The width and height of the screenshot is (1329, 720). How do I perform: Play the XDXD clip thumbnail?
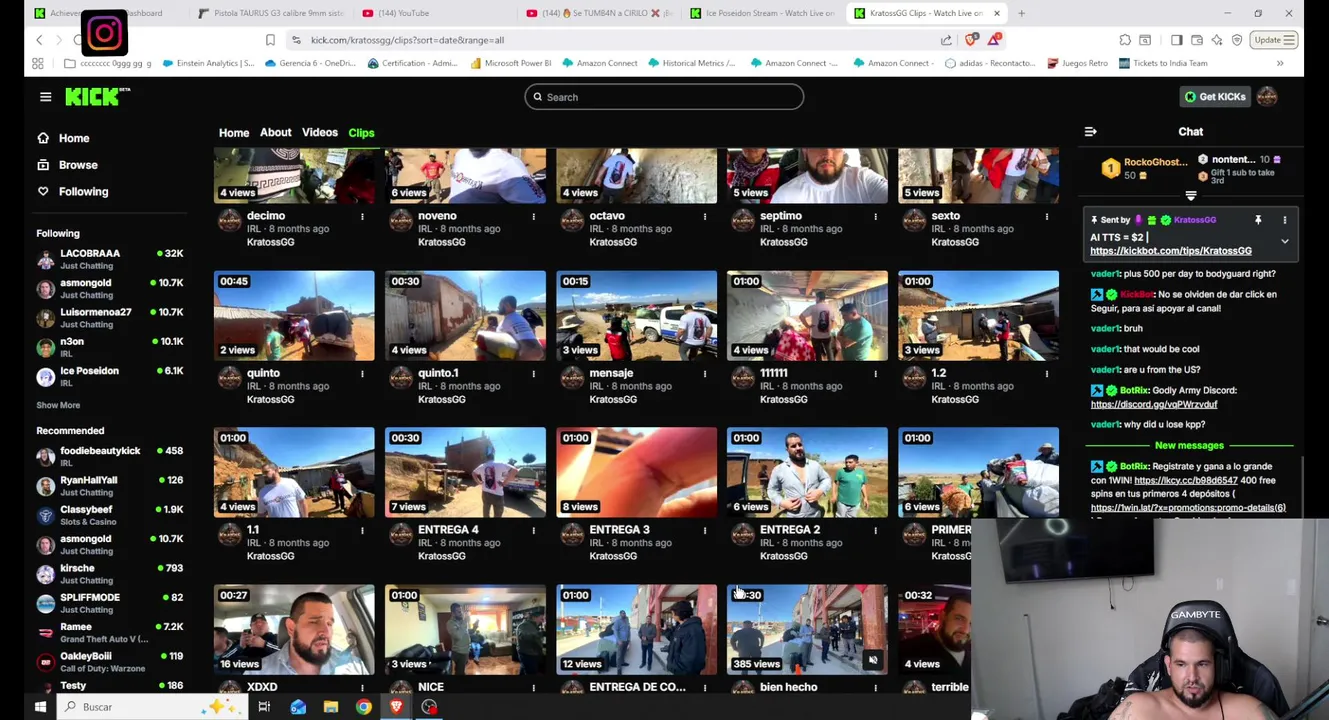294,630
